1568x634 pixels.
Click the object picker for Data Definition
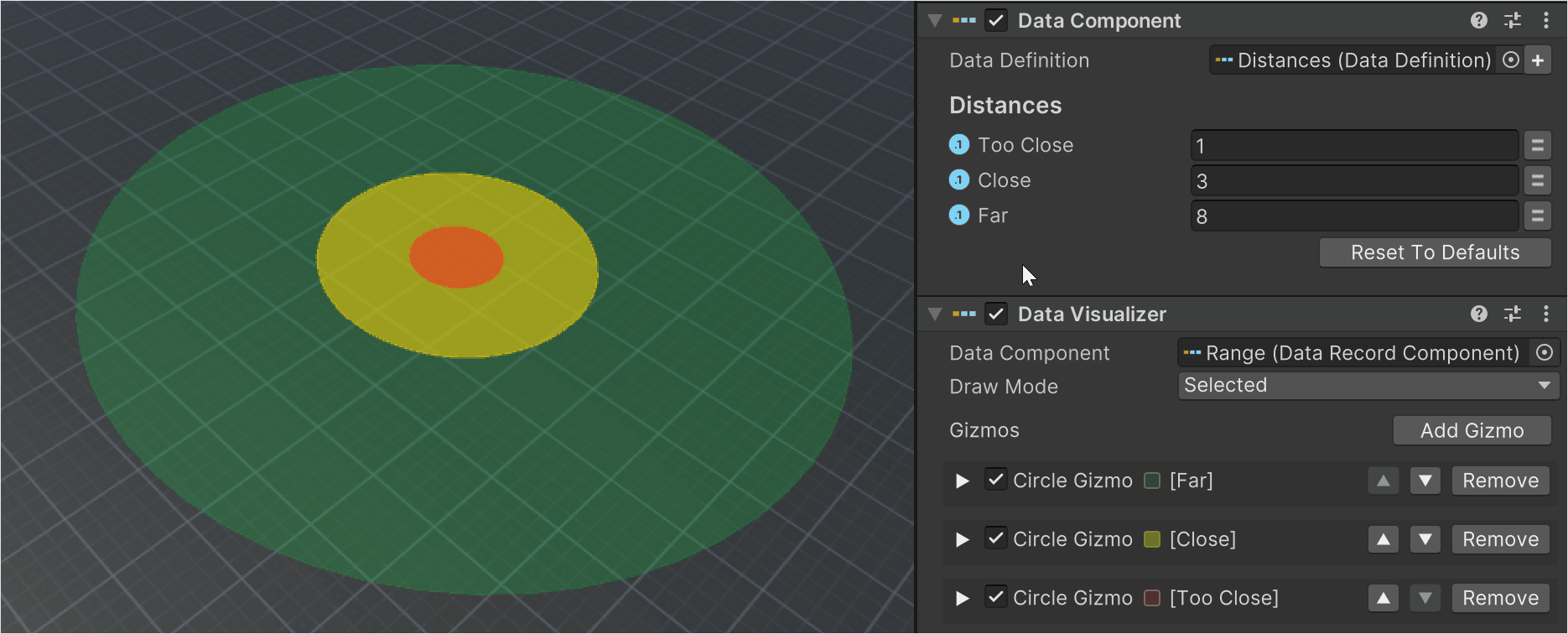pyautogui.click(x=1511, y=60)
